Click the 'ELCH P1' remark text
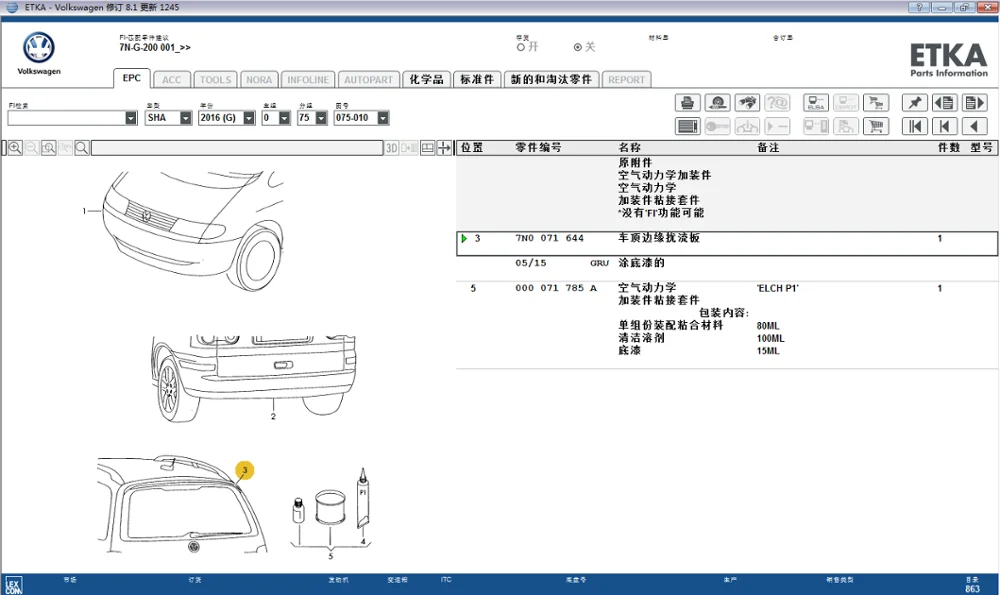The height and width of the screenshot is (595, 1000). (777, 288)
